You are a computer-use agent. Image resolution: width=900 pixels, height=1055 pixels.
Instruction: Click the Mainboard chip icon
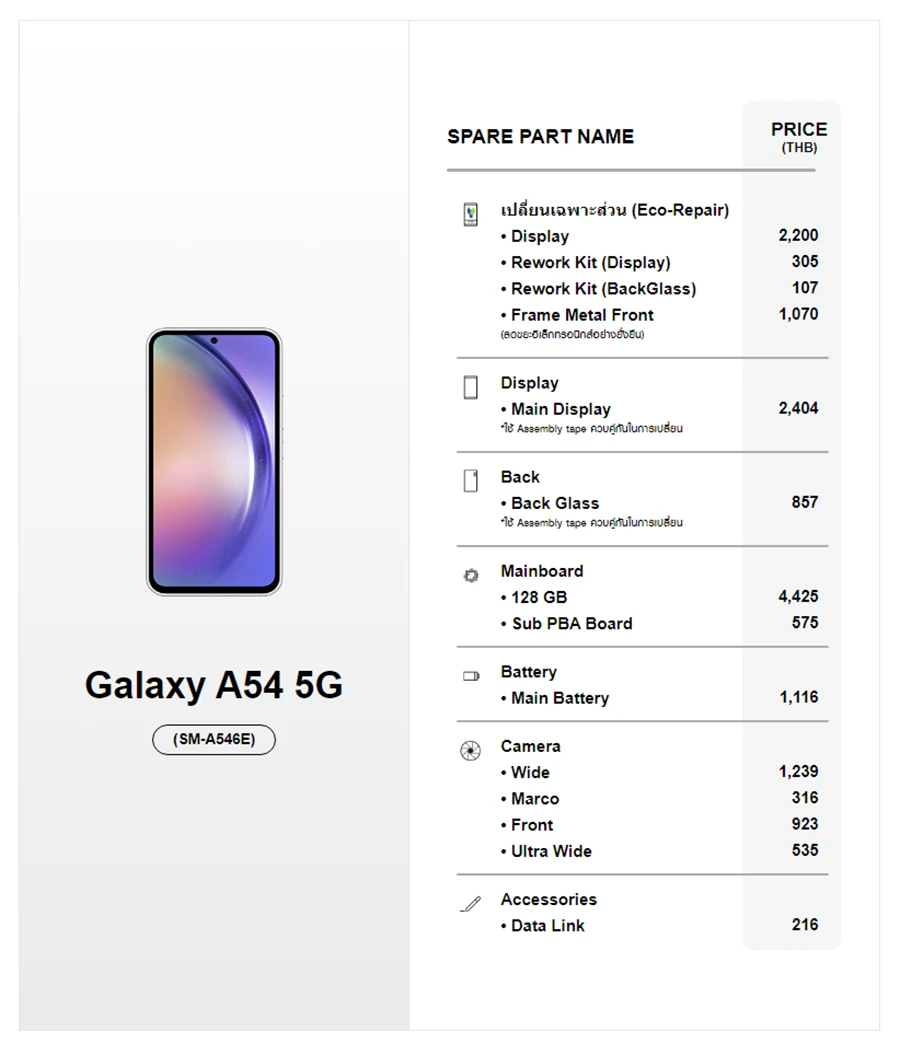coord(471,575)
